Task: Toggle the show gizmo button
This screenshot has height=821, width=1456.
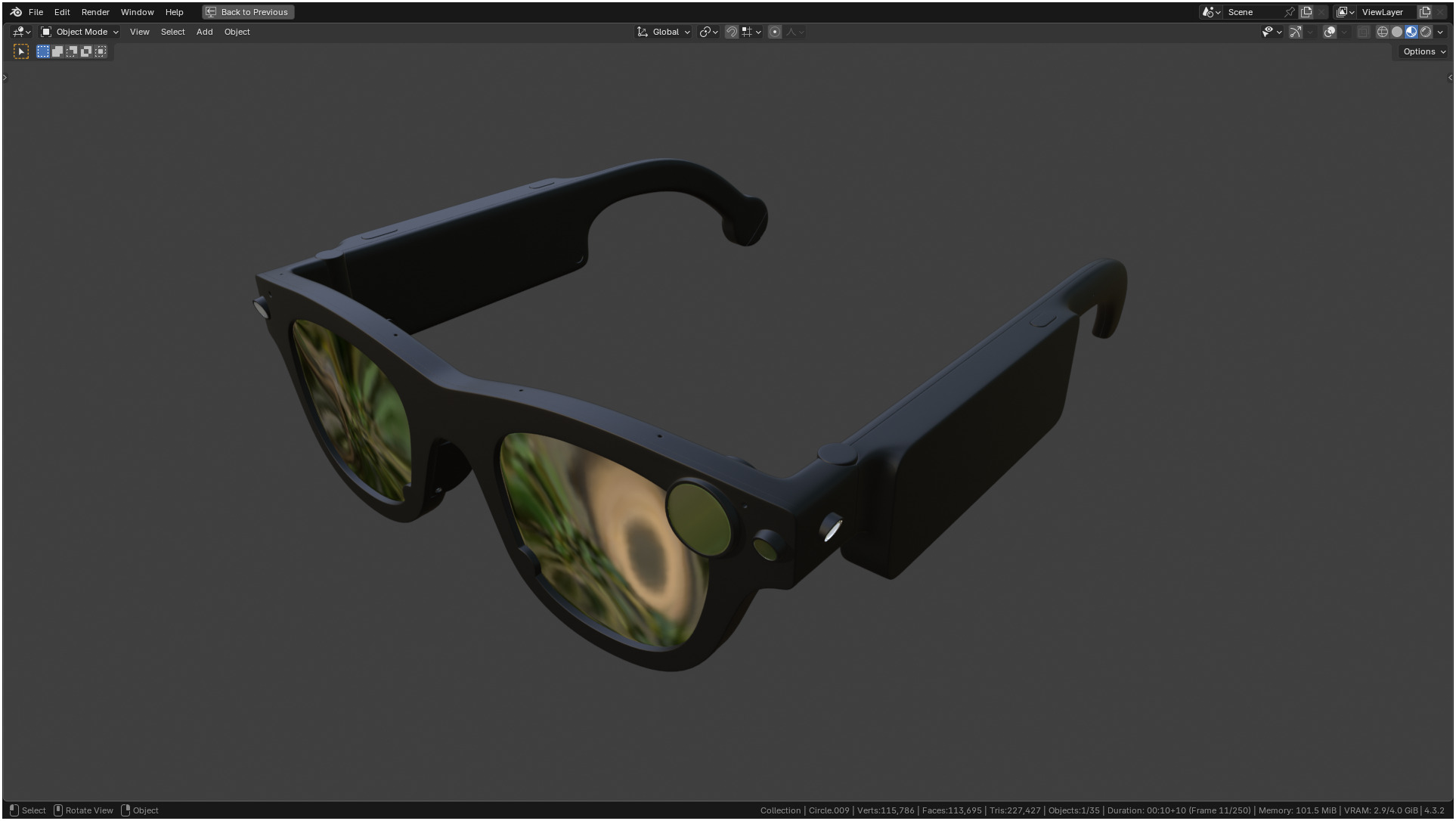Action: click(x=1296, y=32)
